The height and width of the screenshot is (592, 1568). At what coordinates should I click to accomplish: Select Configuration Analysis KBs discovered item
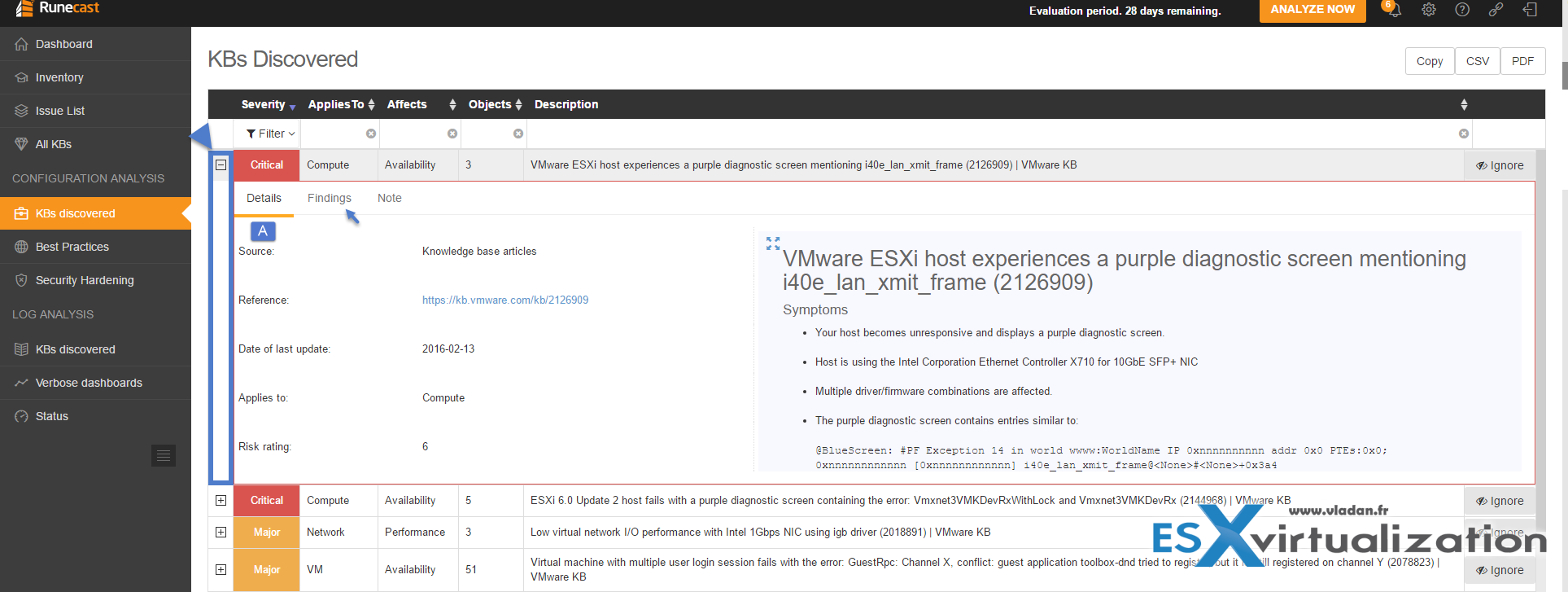click(95, 213)
